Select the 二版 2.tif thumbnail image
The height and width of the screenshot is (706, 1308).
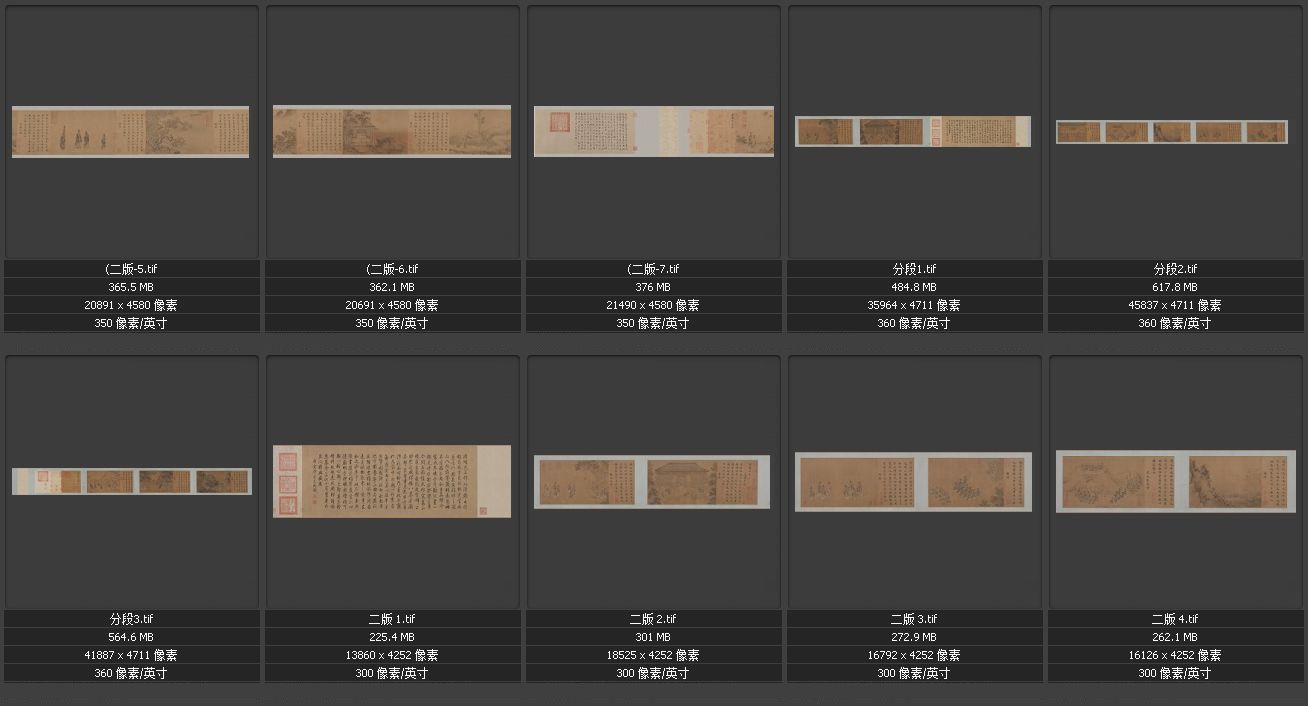pos(652,482)
